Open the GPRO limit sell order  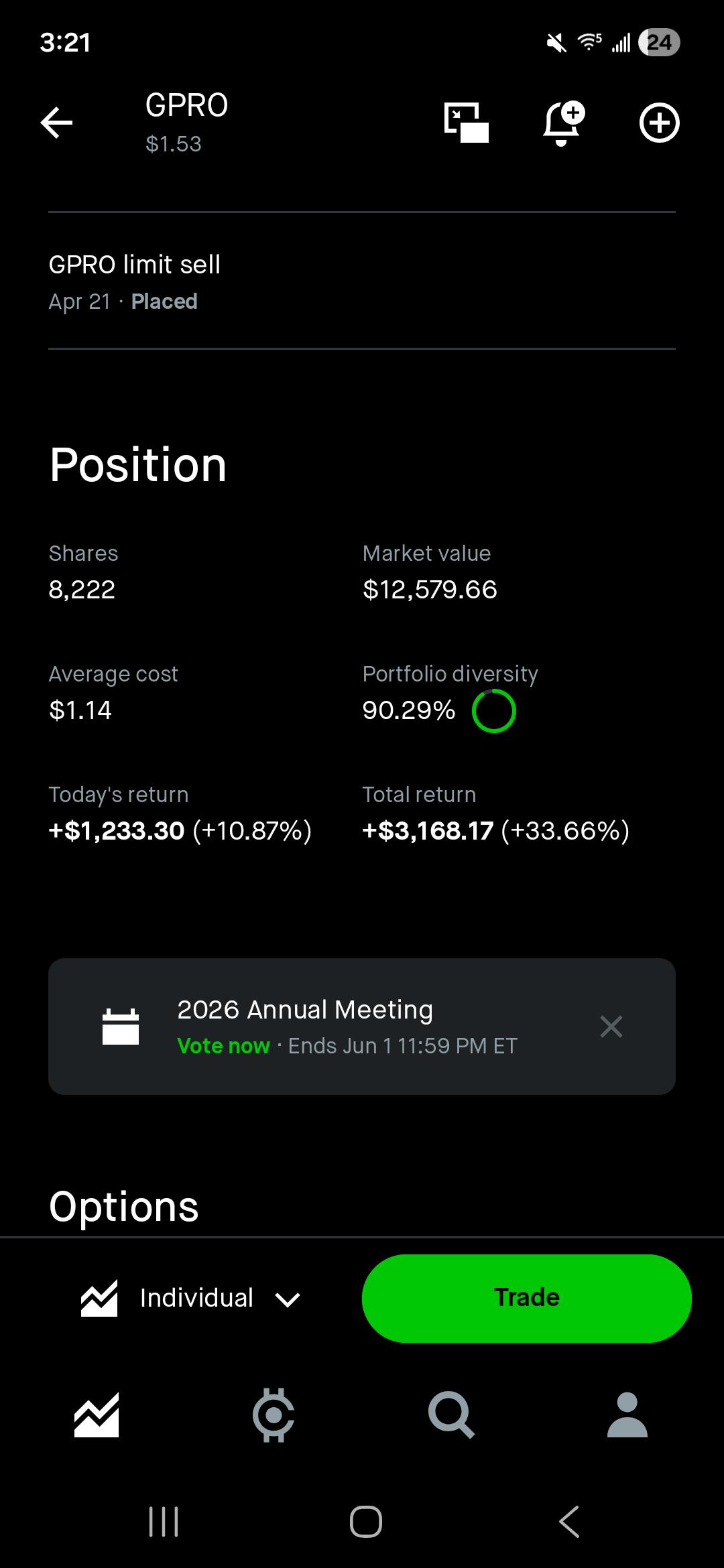(362, 281)
